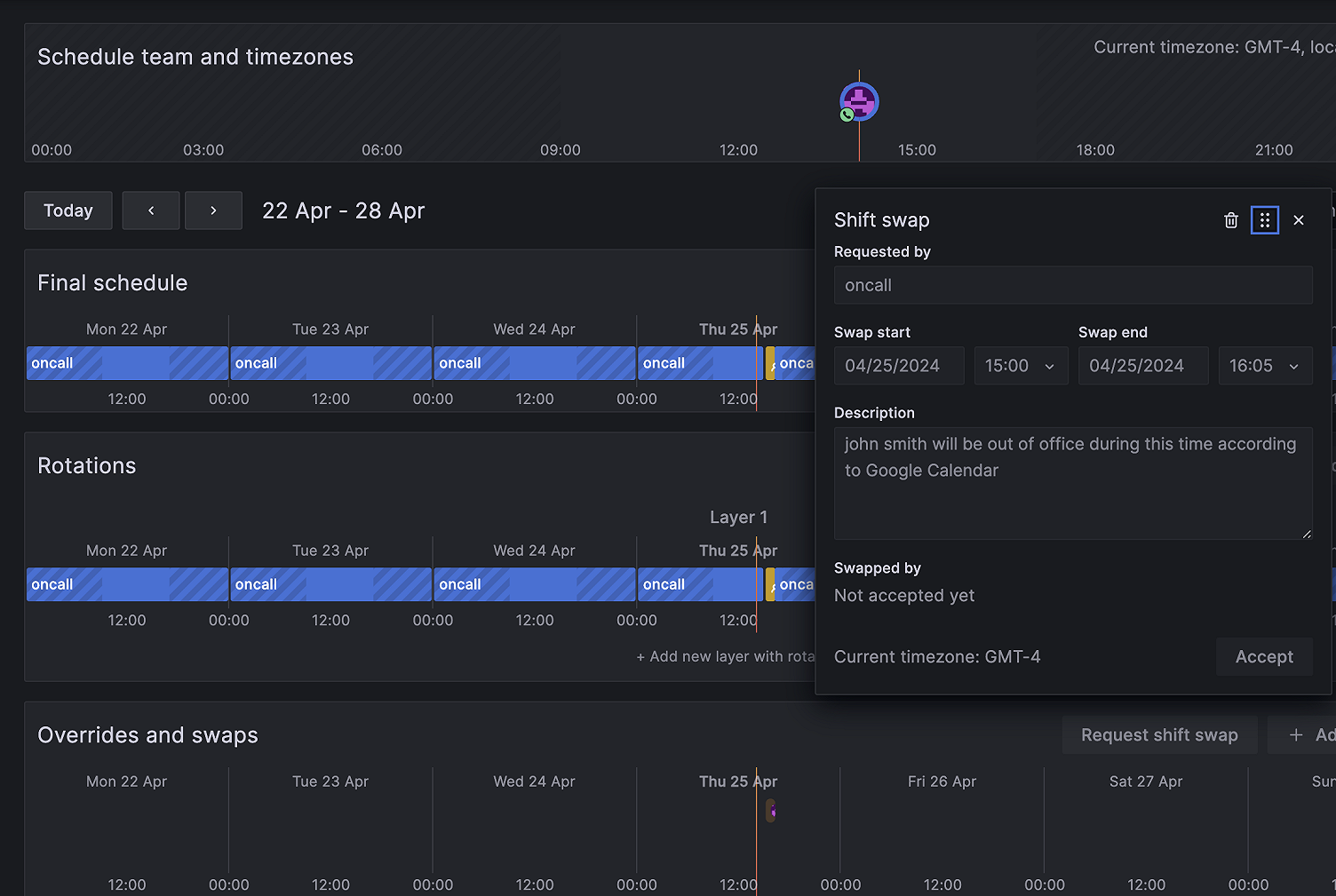Click Request shift swap

[1159, 734]
